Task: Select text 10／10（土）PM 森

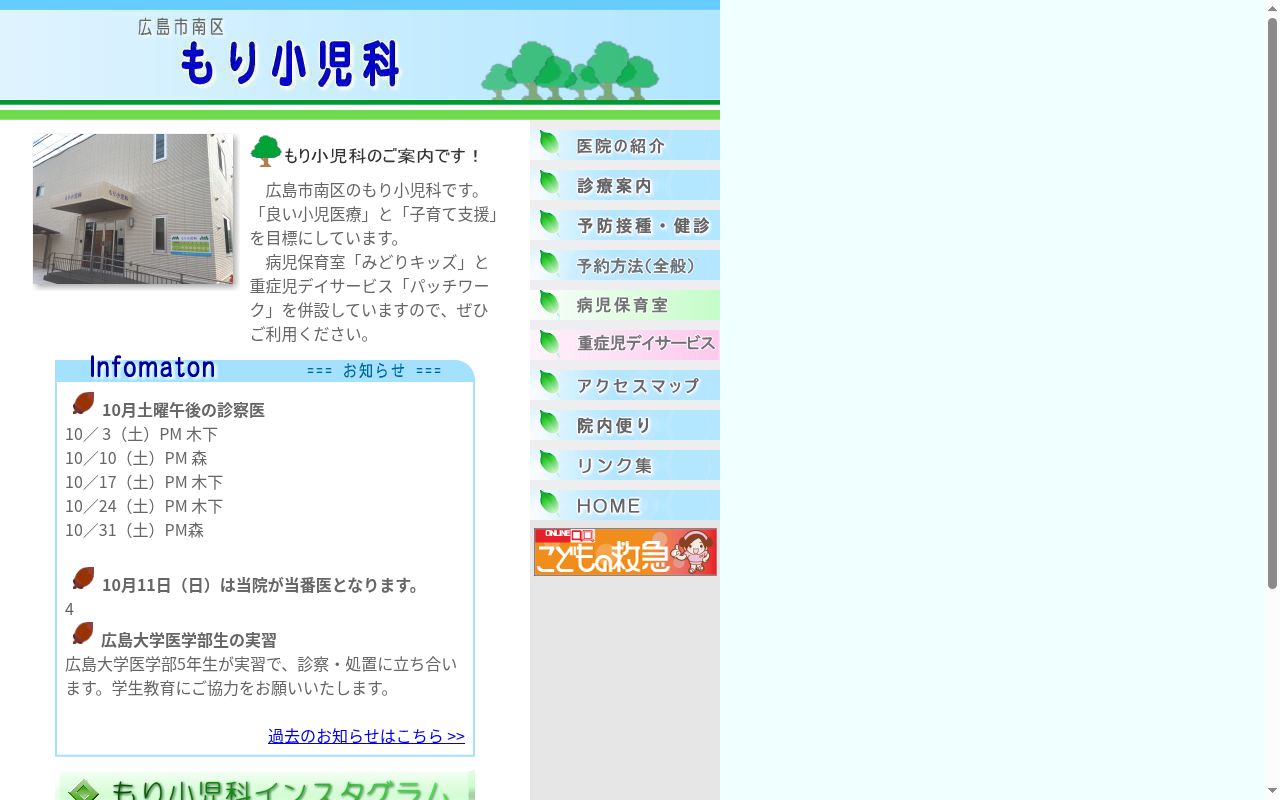Action: [x=136, y=458]
